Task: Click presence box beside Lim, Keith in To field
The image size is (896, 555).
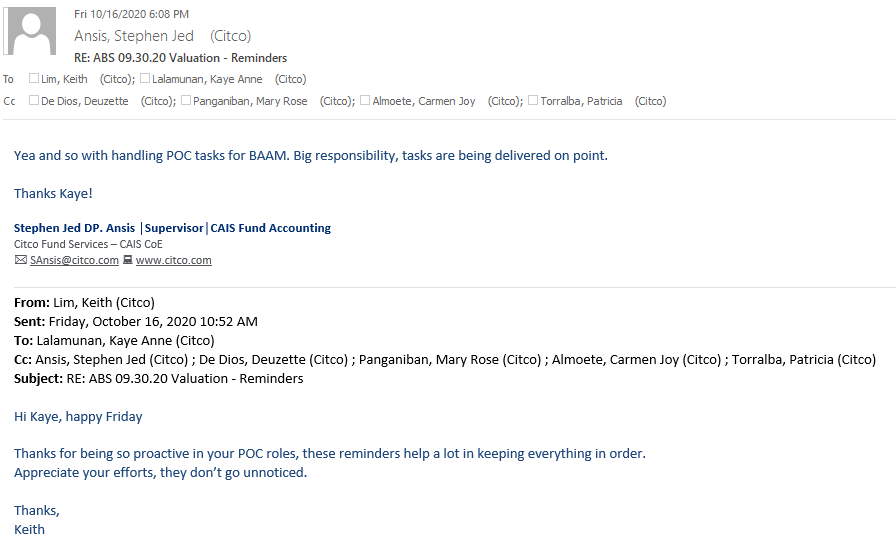Action: point(34,78)
